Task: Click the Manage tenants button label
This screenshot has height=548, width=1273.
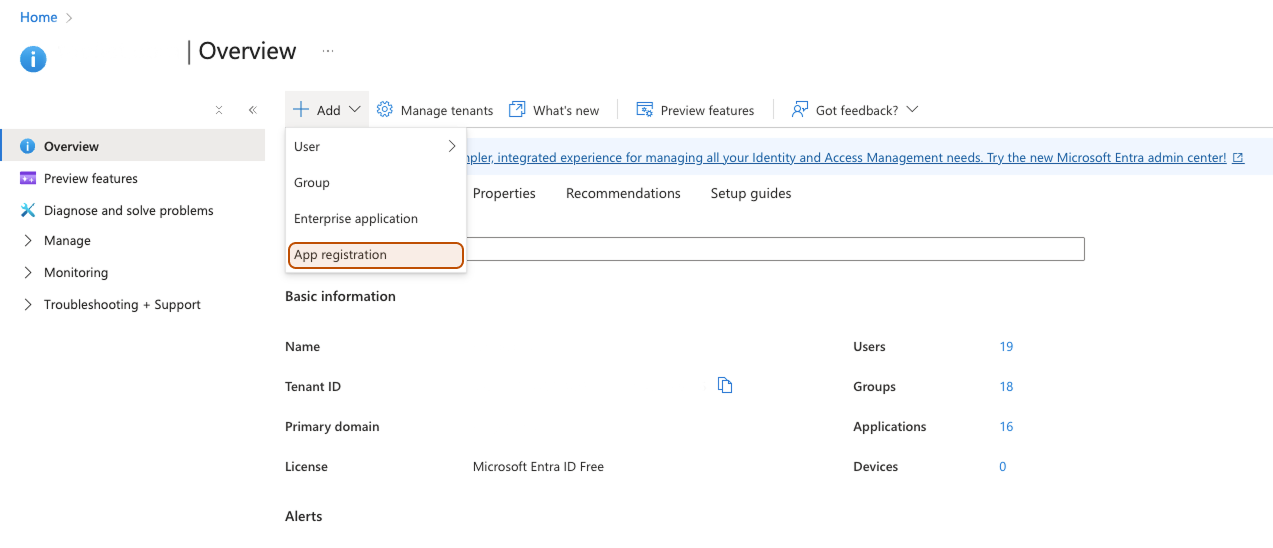Action: [447, 110]
